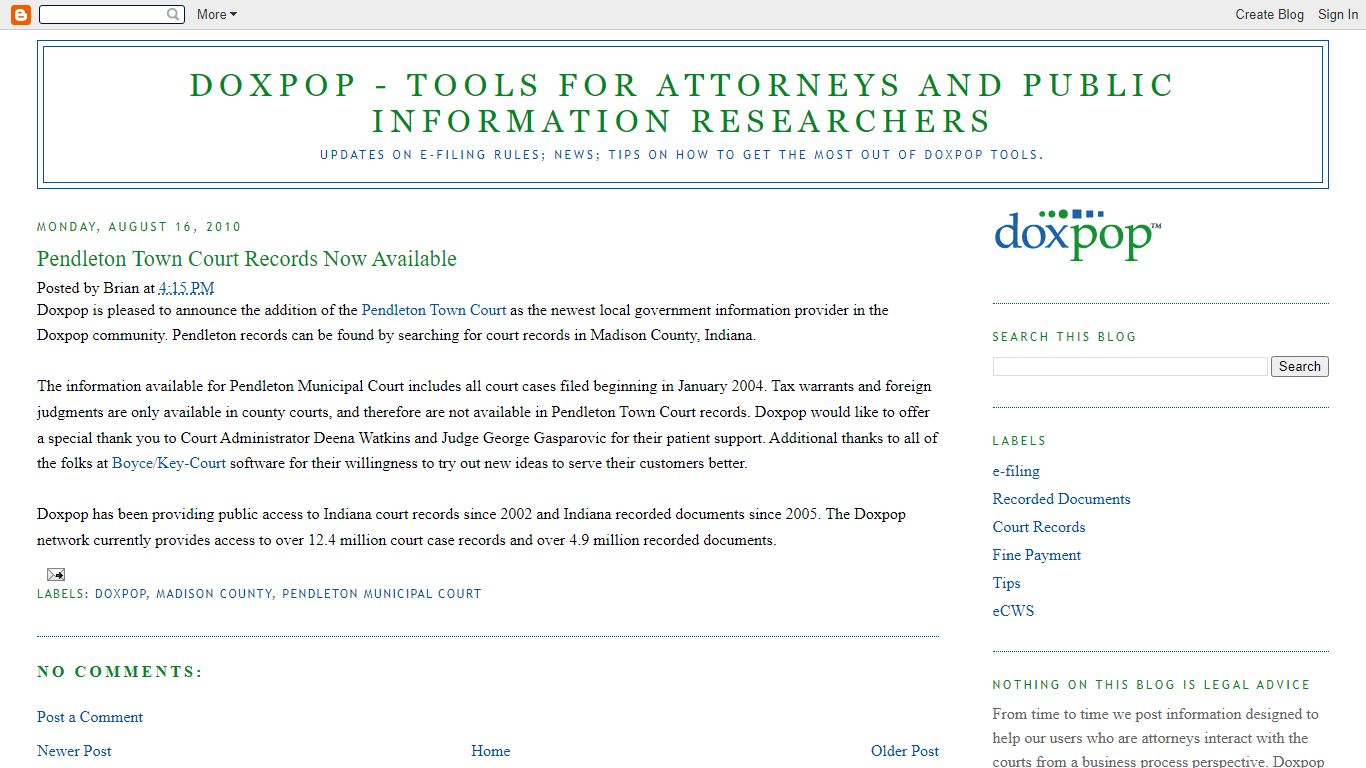Click the Blogger logo icon
Viewport: 1366px width, 768px height.
[x=21, y=14]
